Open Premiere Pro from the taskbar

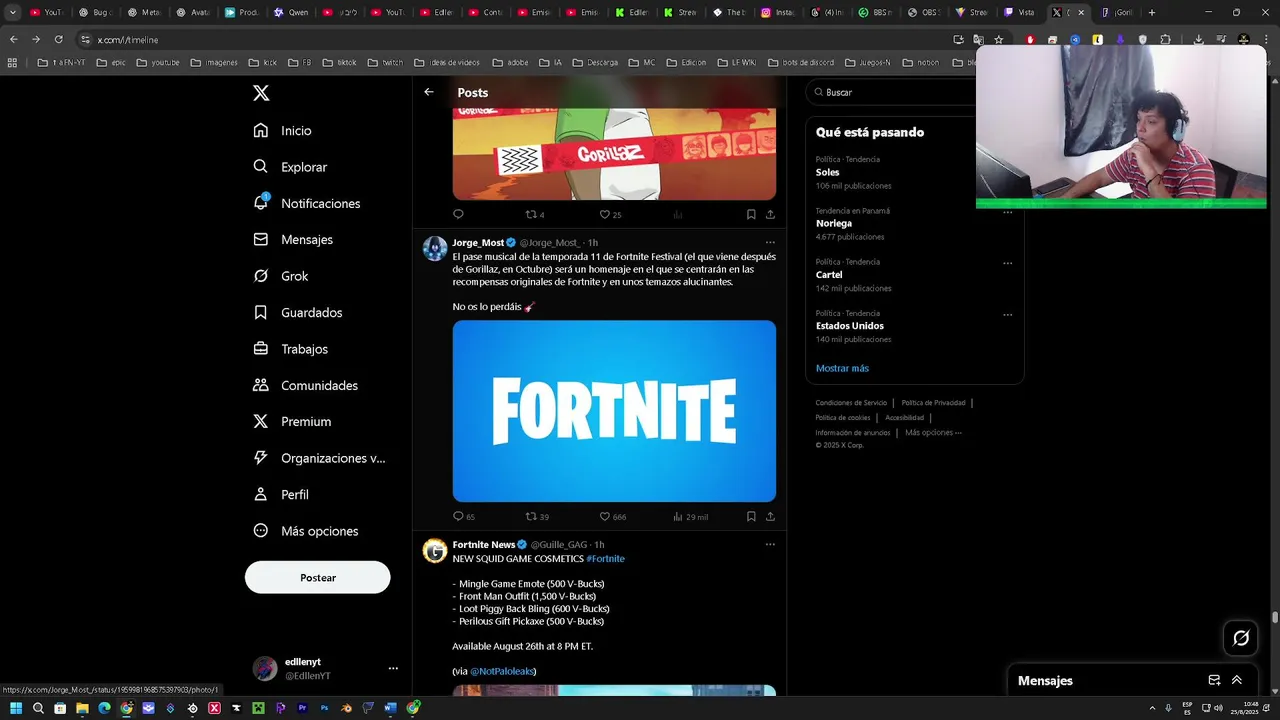click(x=302, y=708)
